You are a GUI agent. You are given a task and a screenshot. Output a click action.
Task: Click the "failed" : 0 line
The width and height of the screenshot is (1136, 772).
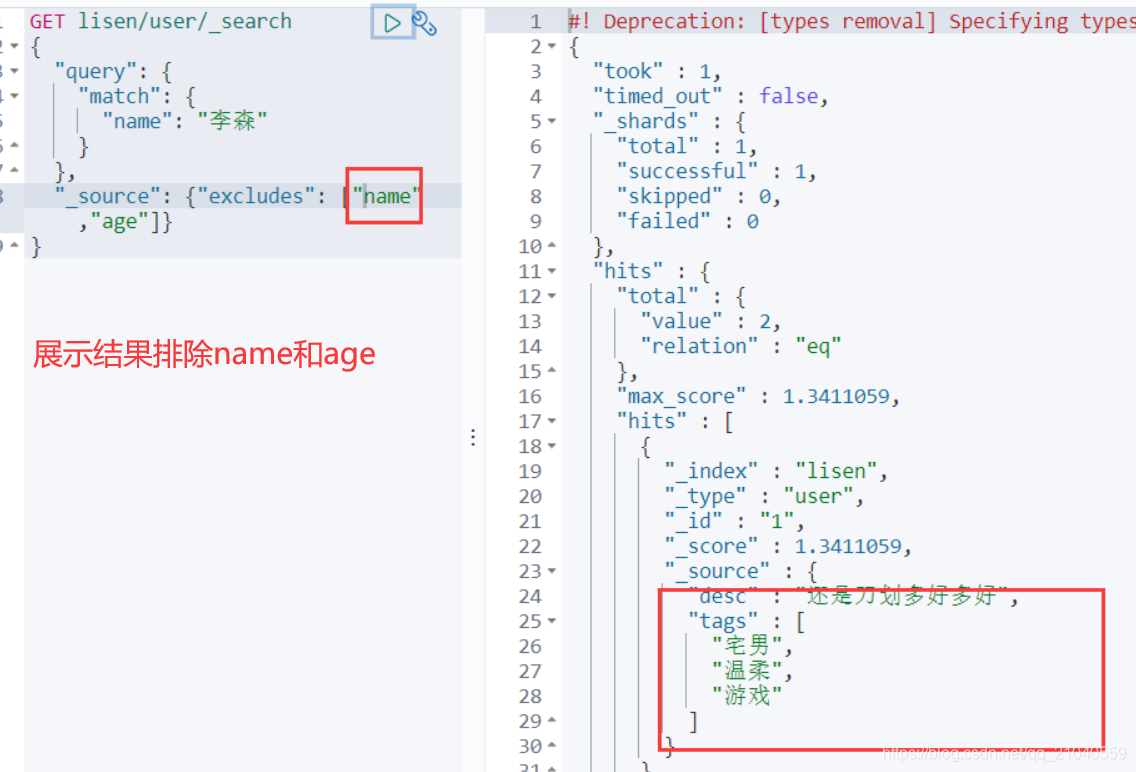point(688,222)
